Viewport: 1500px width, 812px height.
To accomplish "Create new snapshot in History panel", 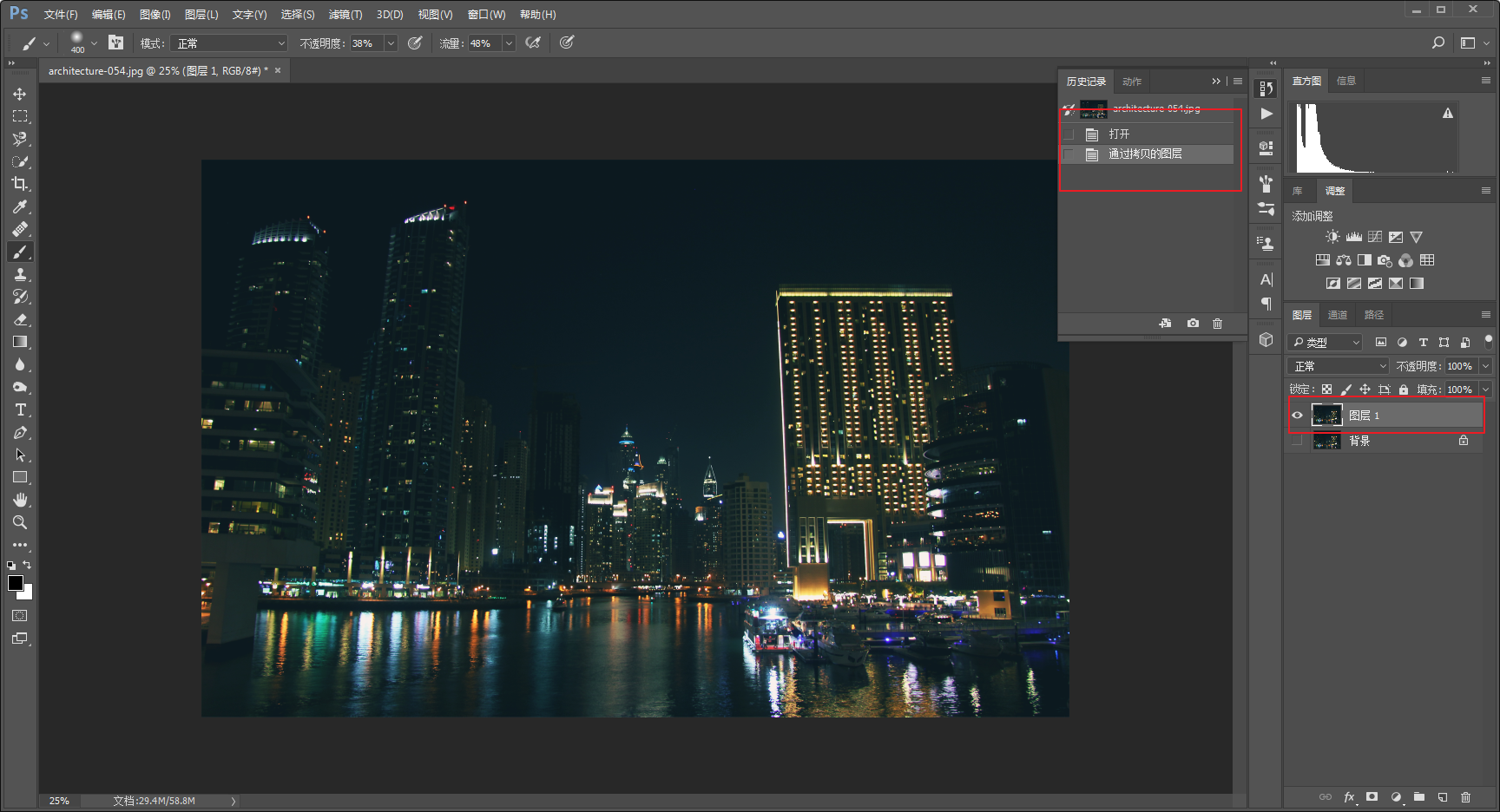I will (1193, 324).
